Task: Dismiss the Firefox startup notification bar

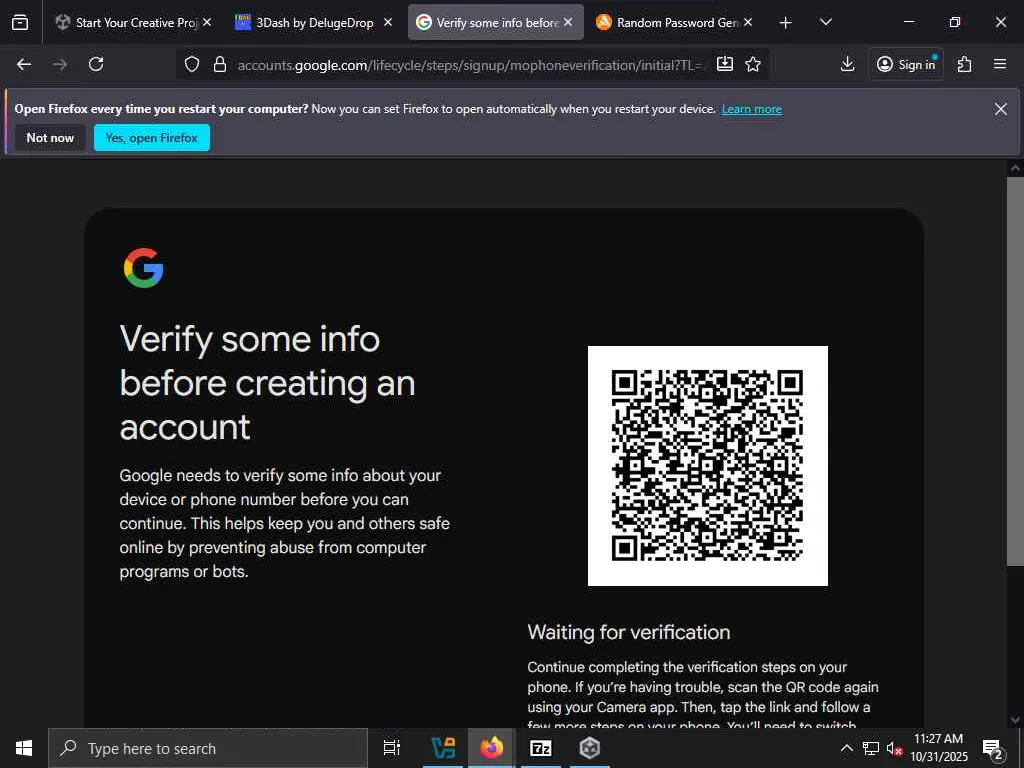Action: click(x=1000, y=109)
